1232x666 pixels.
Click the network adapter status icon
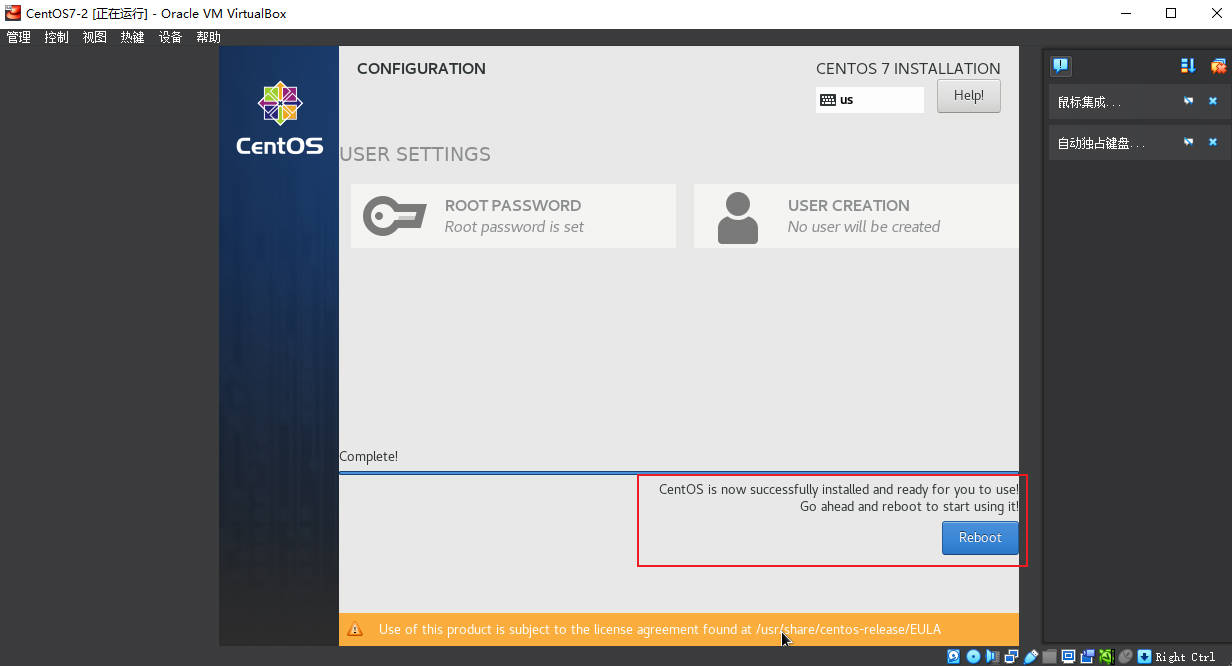click(1011, 656)
